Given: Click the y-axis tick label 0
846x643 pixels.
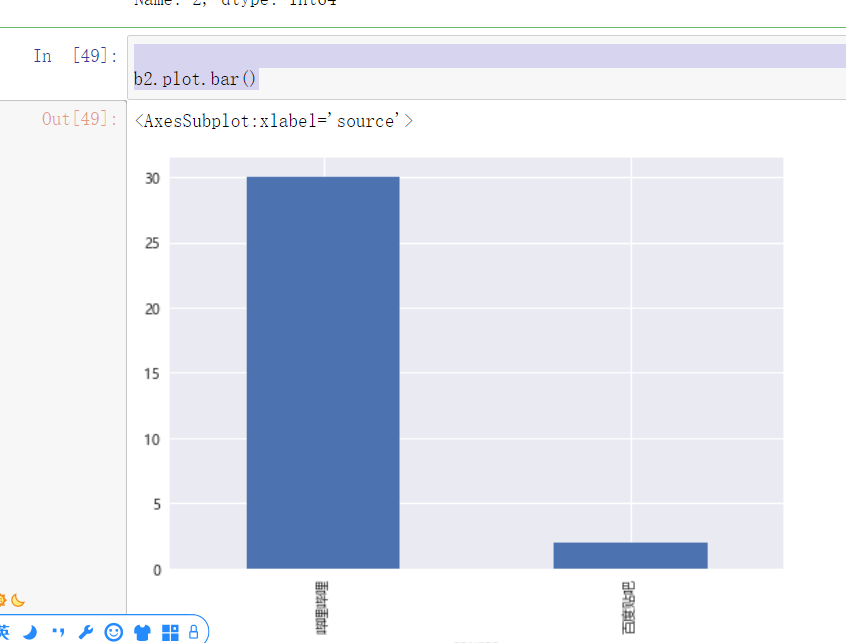Looking at the screenshot, I should 157,570.
